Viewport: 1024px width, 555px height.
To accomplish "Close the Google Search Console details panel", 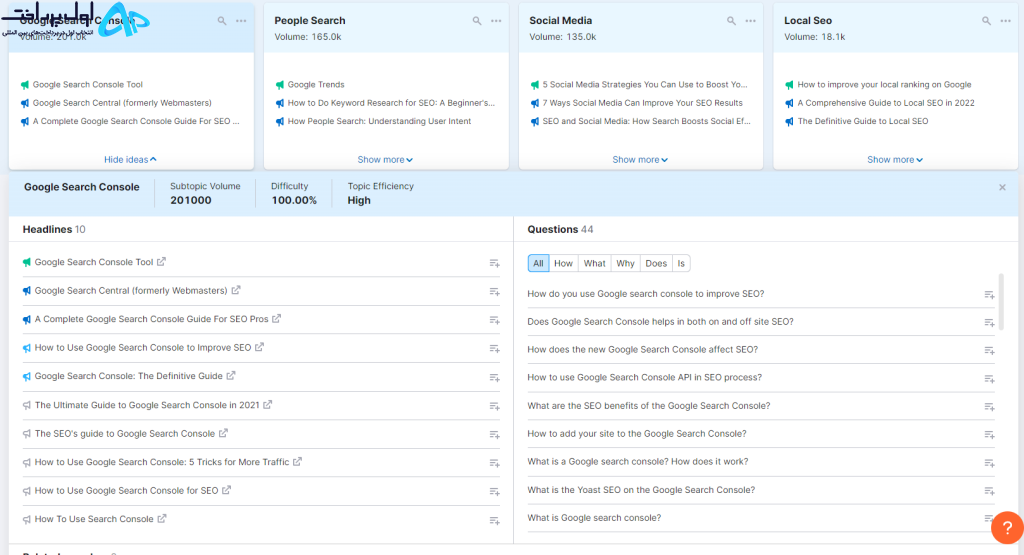I will 1002,187.
